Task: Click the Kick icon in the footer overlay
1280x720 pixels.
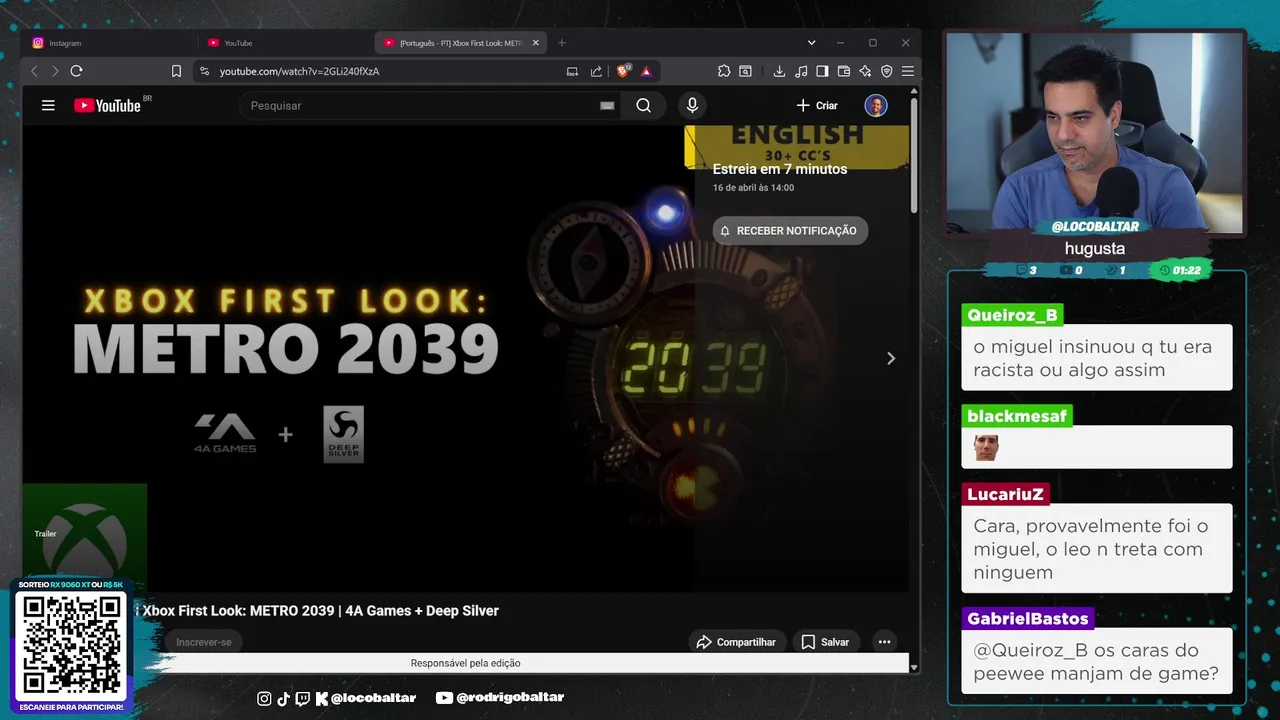Action: coord(322,698)
